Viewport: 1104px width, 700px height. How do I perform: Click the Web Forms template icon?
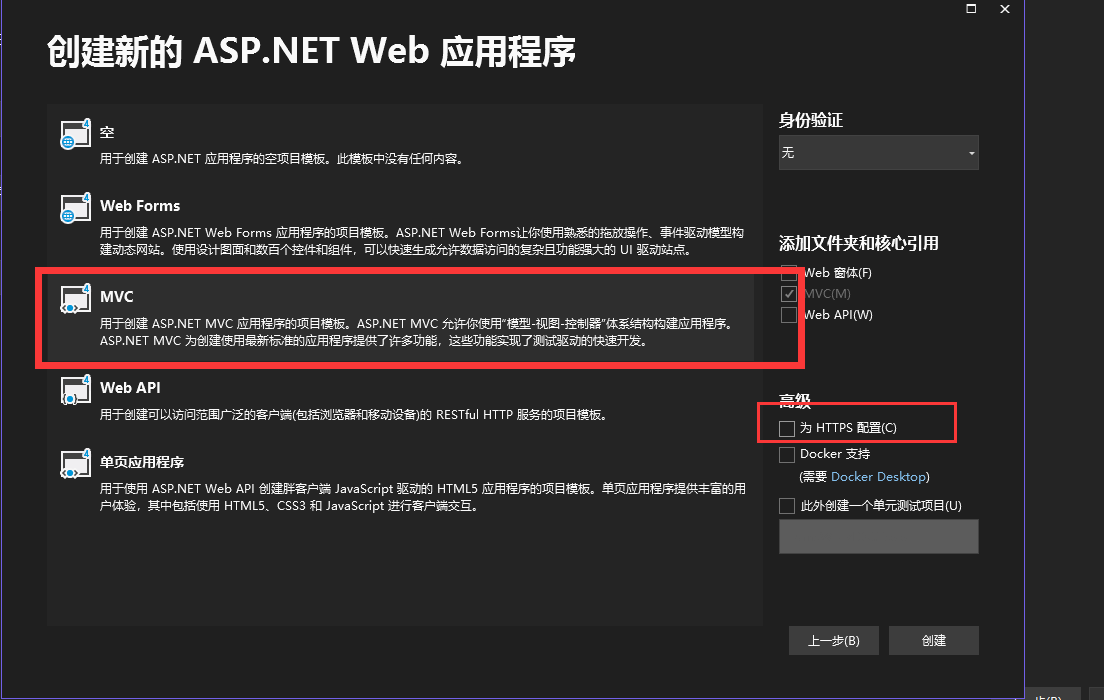click(75, 208)
